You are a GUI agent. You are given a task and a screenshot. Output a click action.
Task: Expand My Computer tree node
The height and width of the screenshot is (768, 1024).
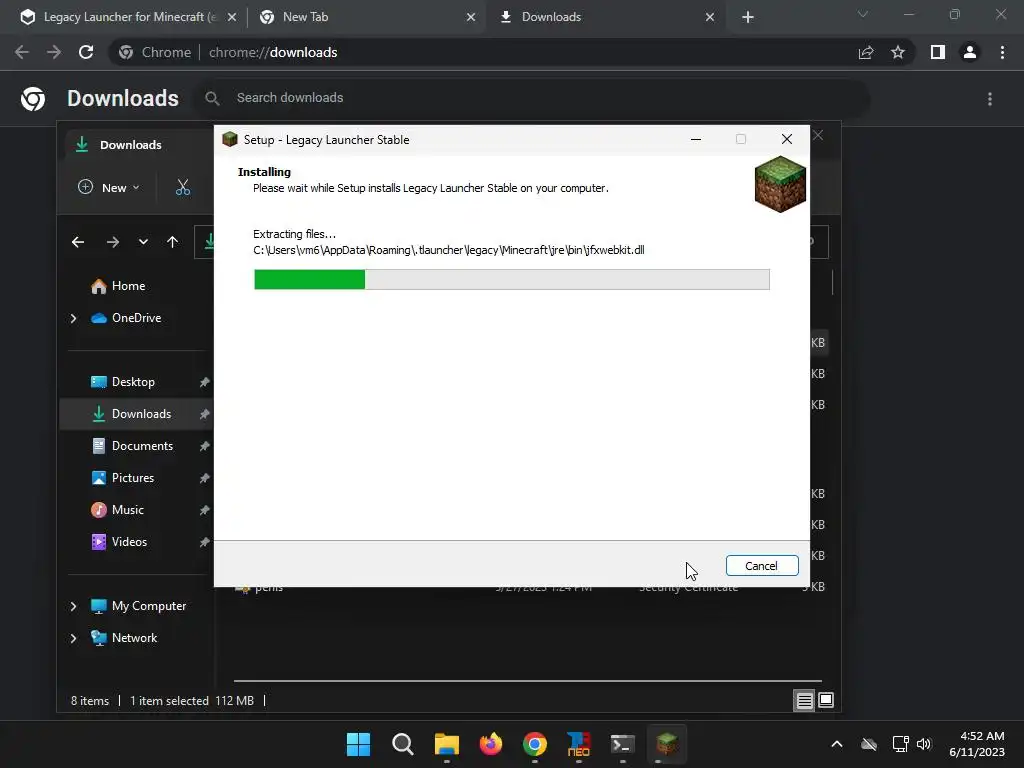coord(73,606)
